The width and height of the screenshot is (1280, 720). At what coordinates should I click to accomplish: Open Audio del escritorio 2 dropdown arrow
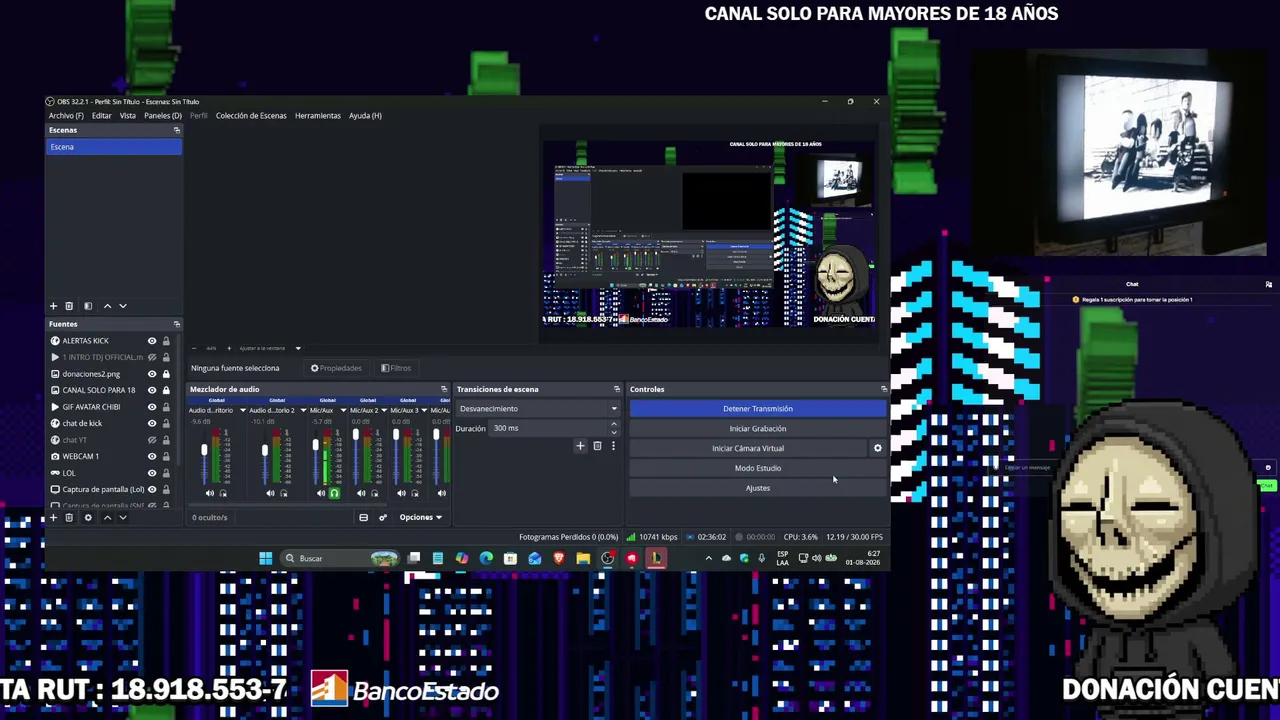(302, 410)
